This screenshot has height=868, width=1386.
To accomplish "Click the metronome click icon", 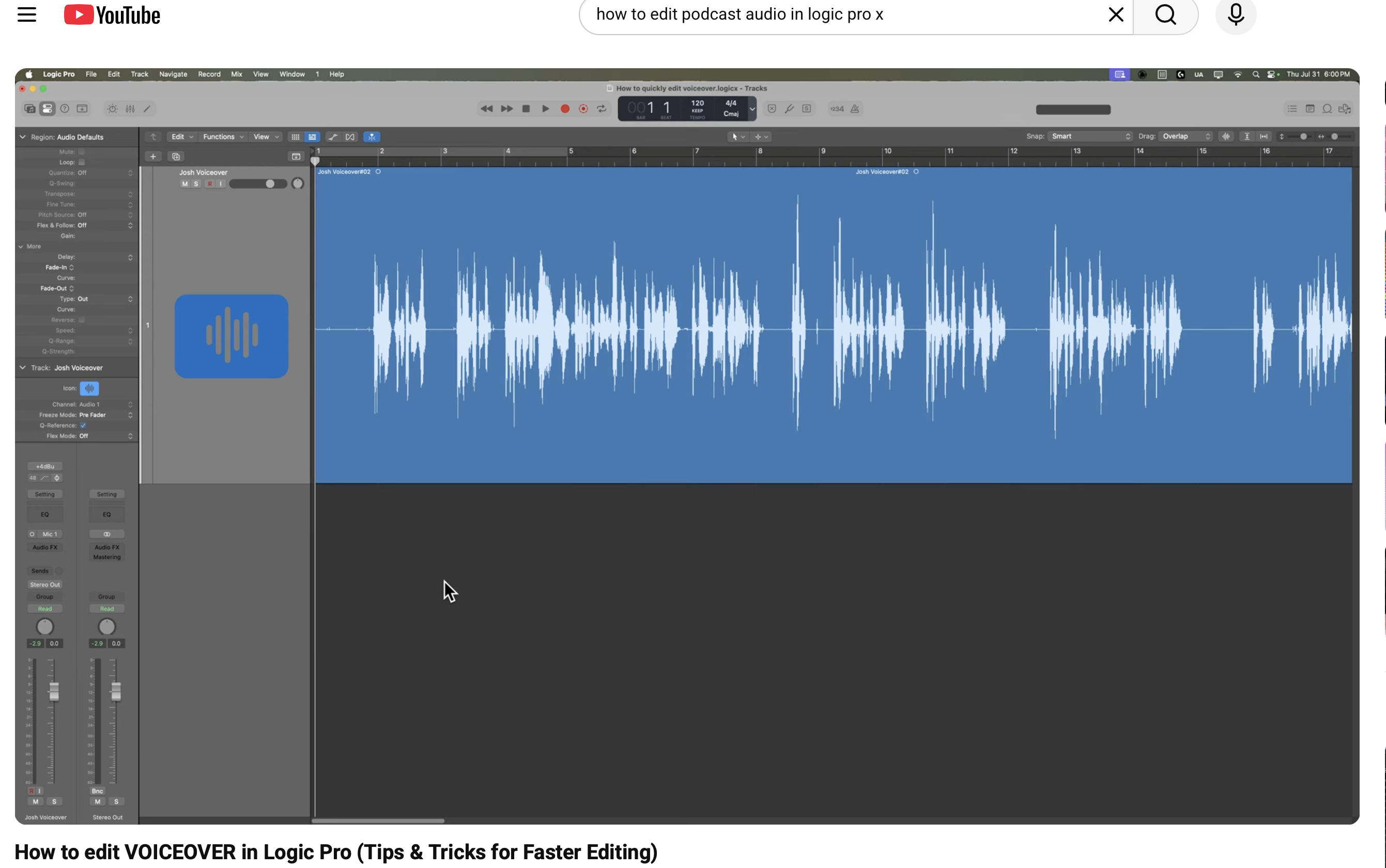I will pos(855,109).
